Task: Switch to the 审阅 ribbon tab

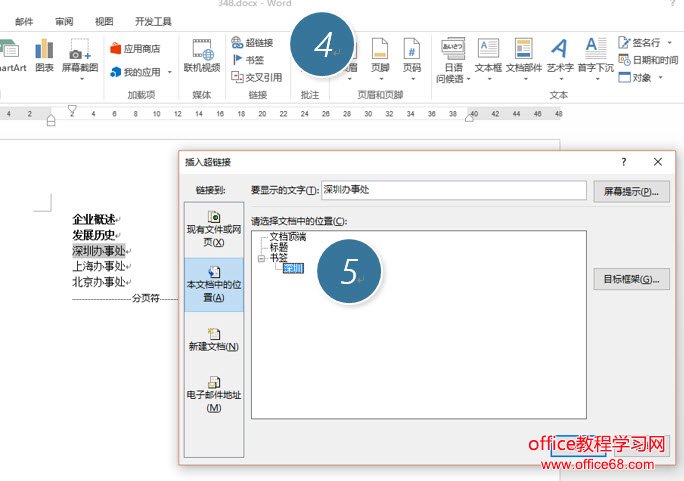Action: click(x=64, y=21)
